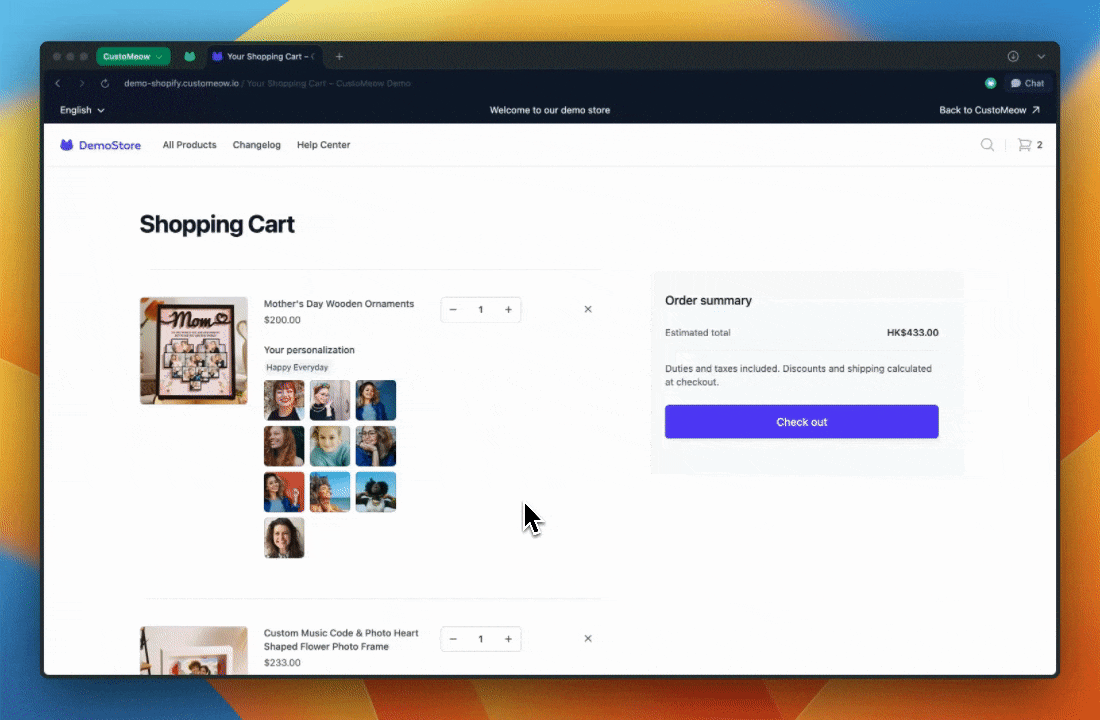The image size is (1100, 720).
Task: Decrease quantity of Mother's Day Wooden Ornaments
Action: (453, 309)
